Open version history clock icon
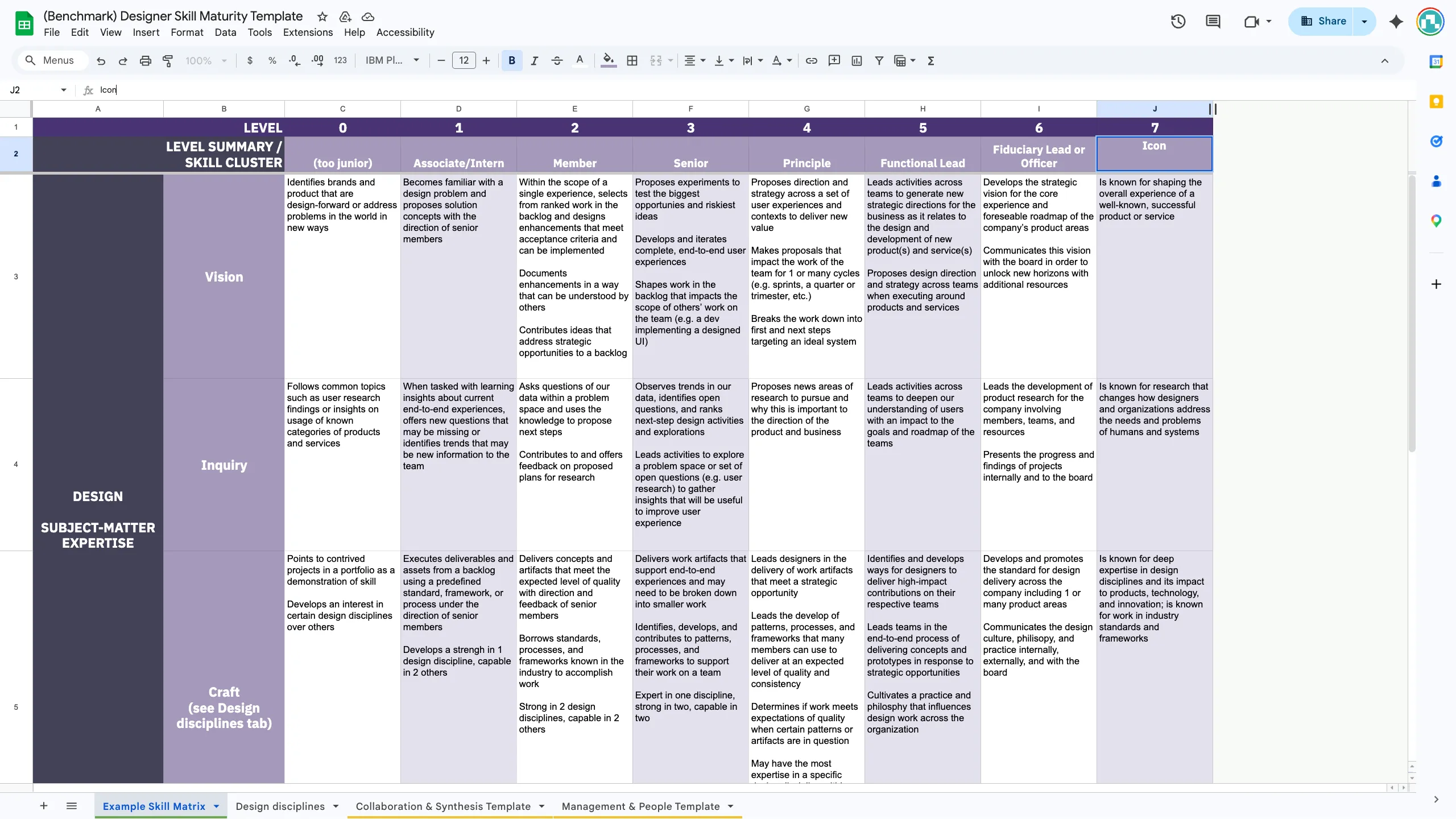The height and width of the screenshot is (819, 1456). coord(1178,22)
